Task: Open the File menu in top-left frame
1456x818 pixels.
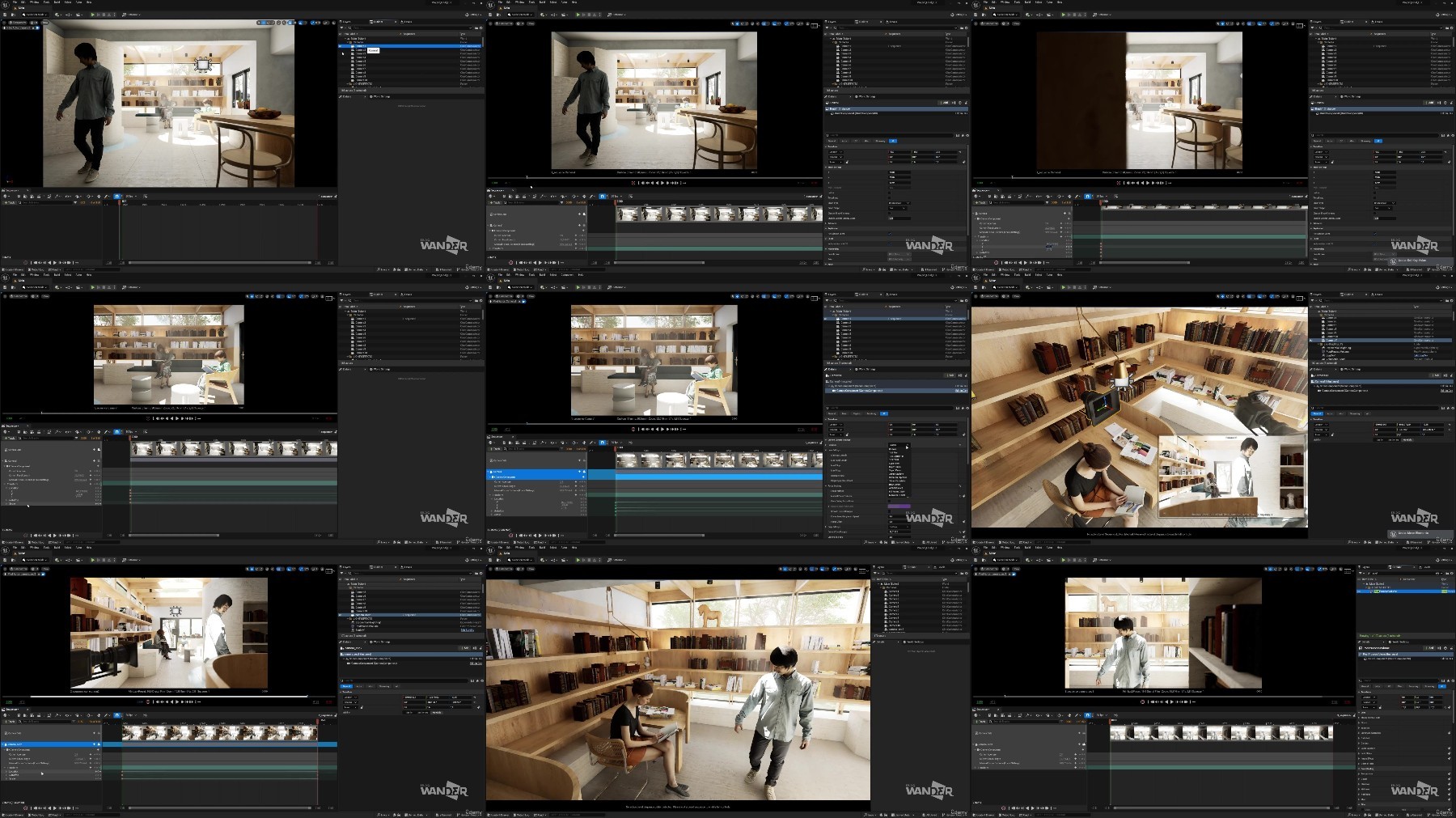Action: [15, 2]
